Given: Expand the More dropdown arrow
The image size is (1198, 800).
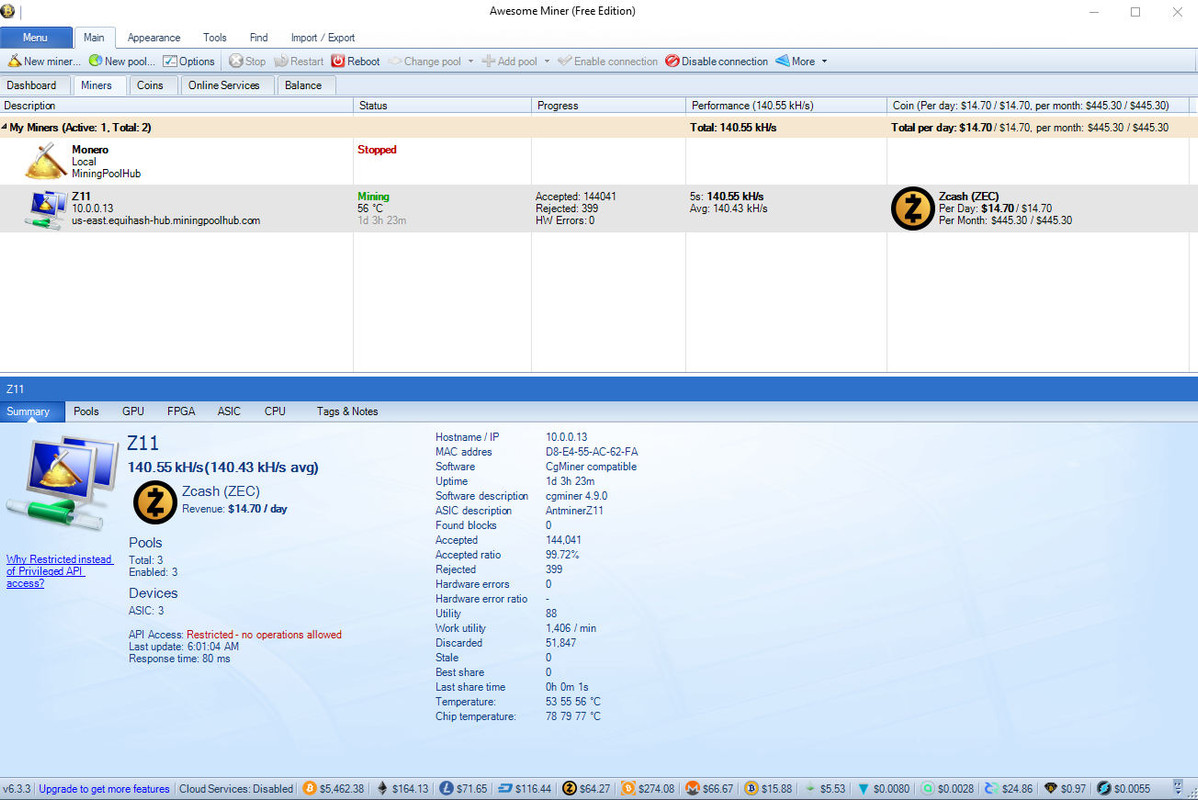Looking at the screenshot, I should pyautogui.click(x=824, y=61).
